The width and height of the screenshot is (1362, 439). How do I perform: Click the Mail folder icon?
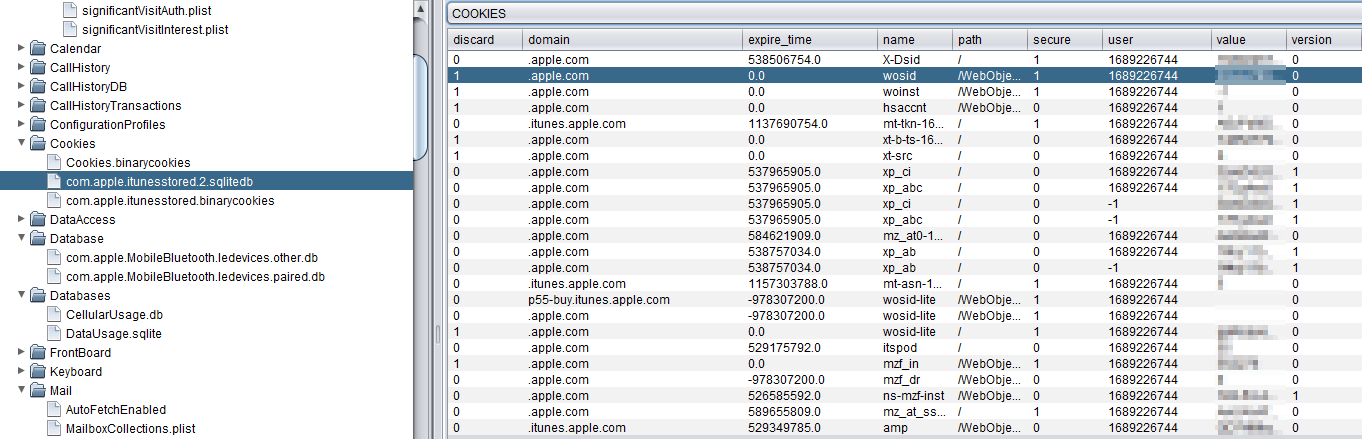point(38,390)
